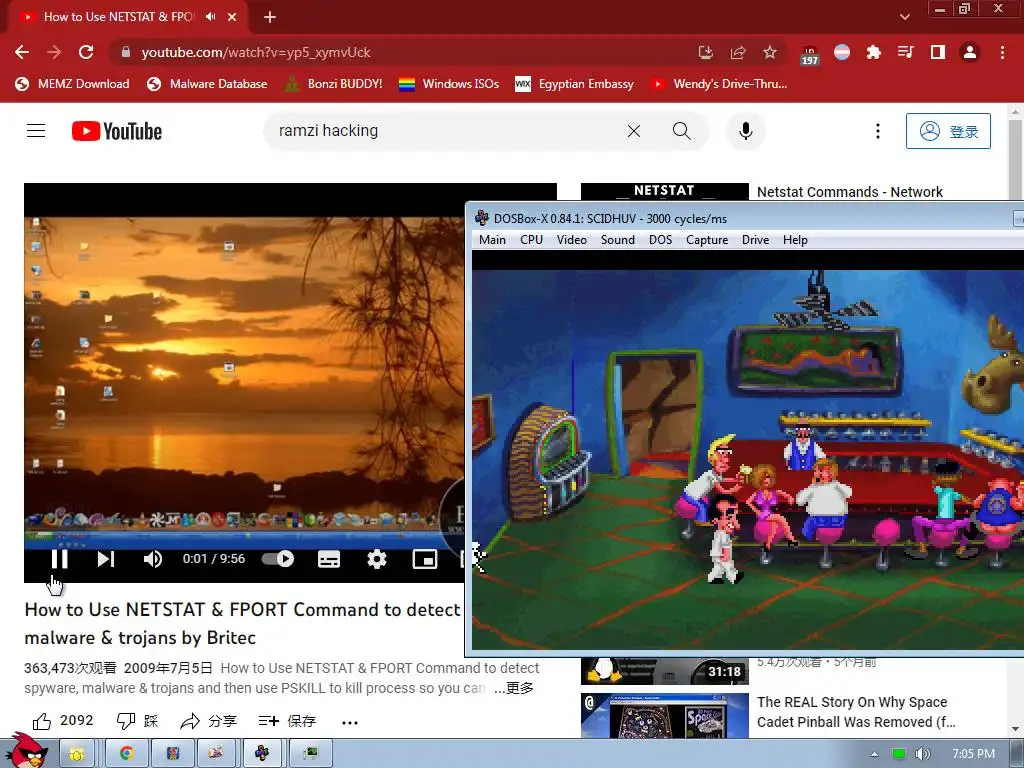
Task: Open MEMZ Download bookmark
Action: click(x=72, y=84)
